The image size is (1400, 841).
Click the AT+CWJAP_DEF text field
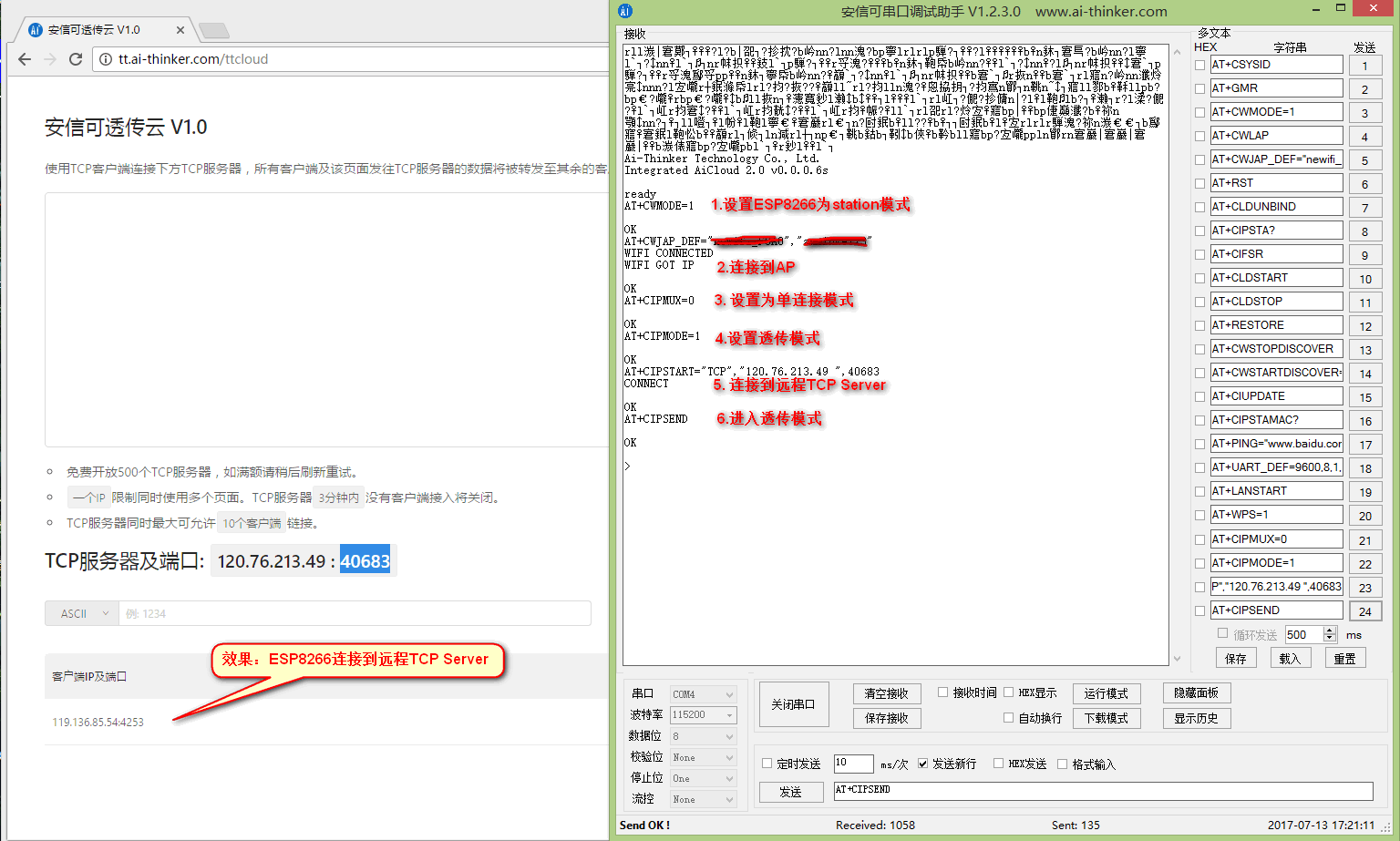[1276, 159]
